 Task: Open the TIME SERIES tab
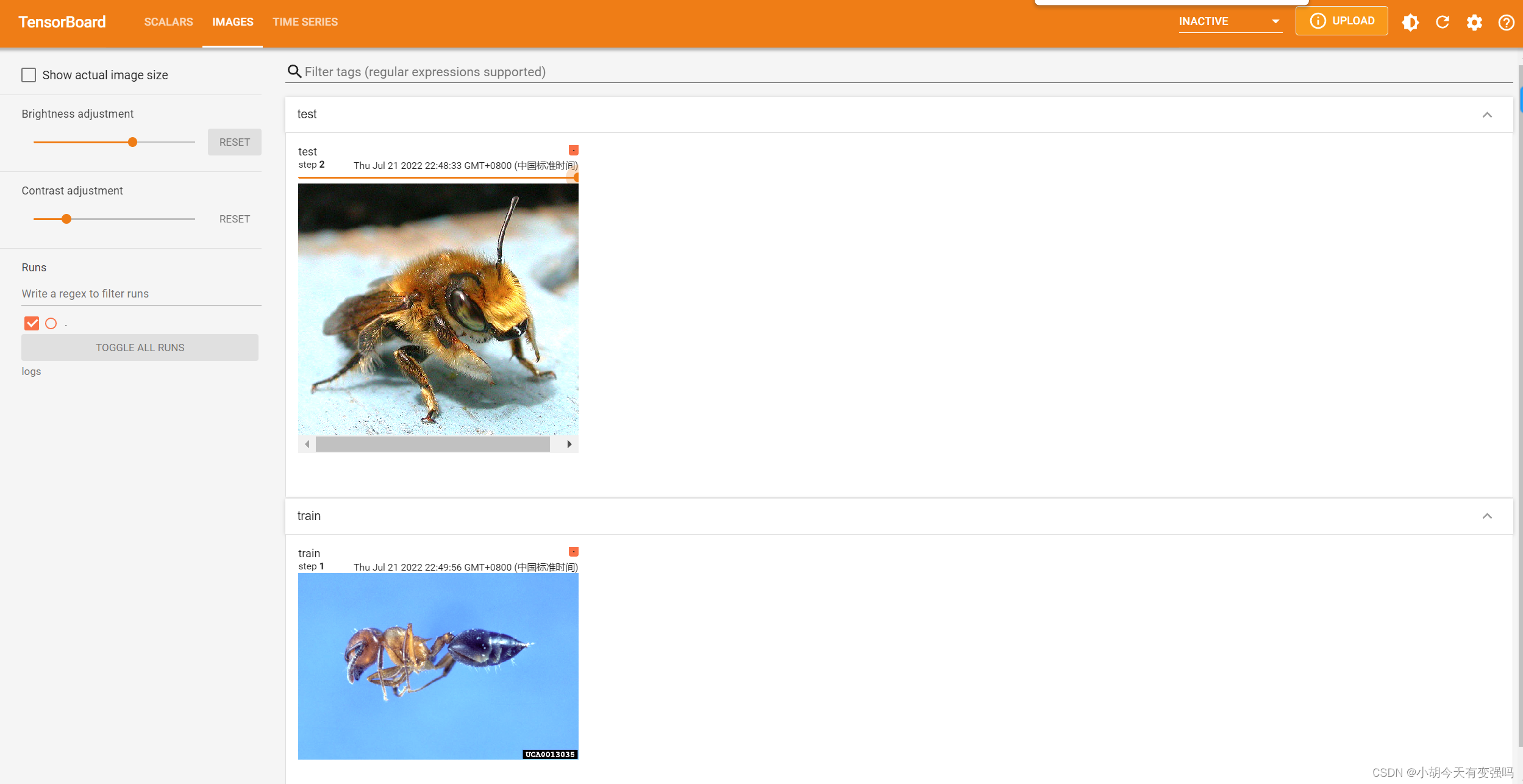(305, 22)
